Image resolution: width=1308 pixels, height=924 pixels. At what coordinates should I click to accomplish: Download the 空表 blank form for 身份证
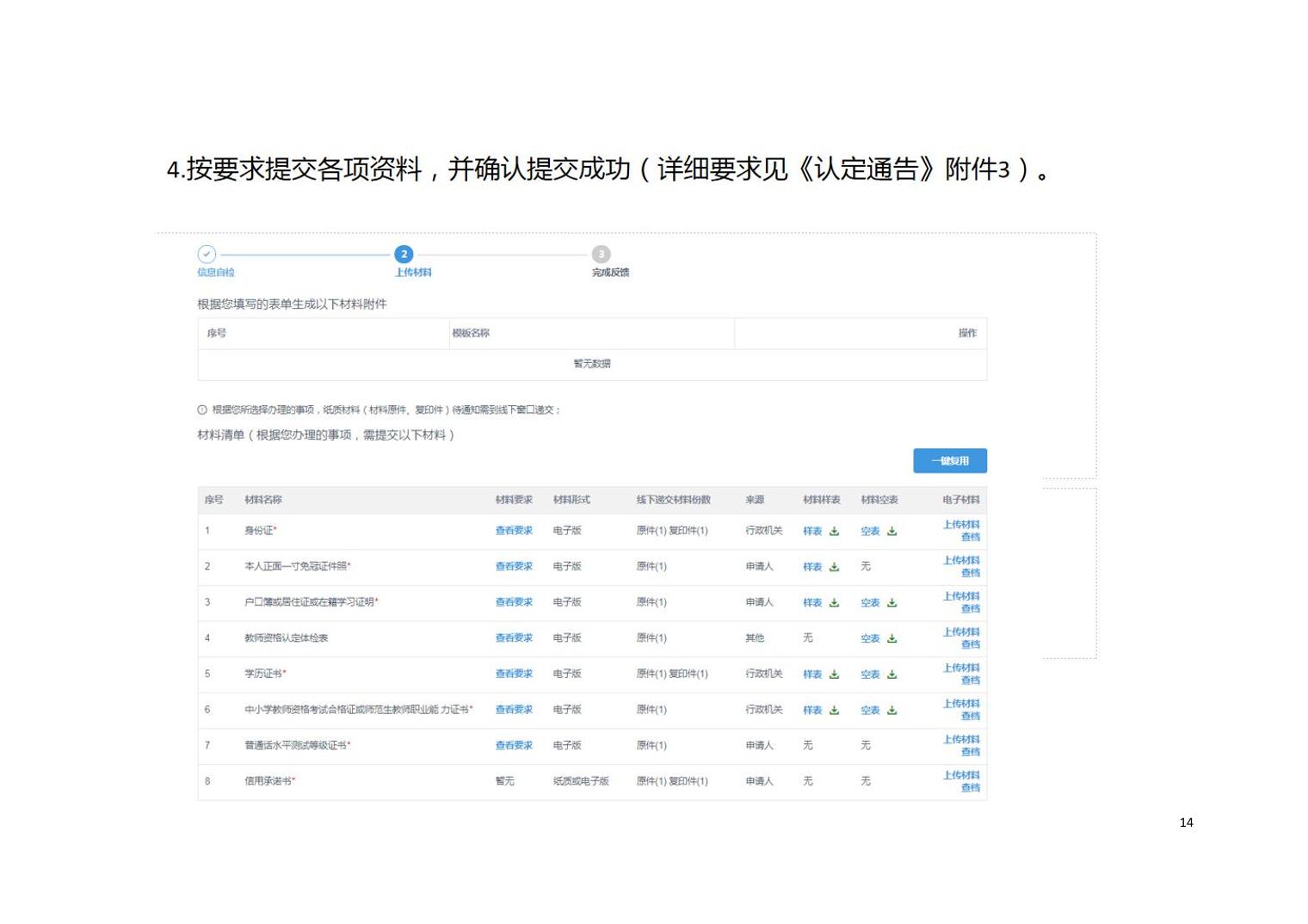coord(892,532)
